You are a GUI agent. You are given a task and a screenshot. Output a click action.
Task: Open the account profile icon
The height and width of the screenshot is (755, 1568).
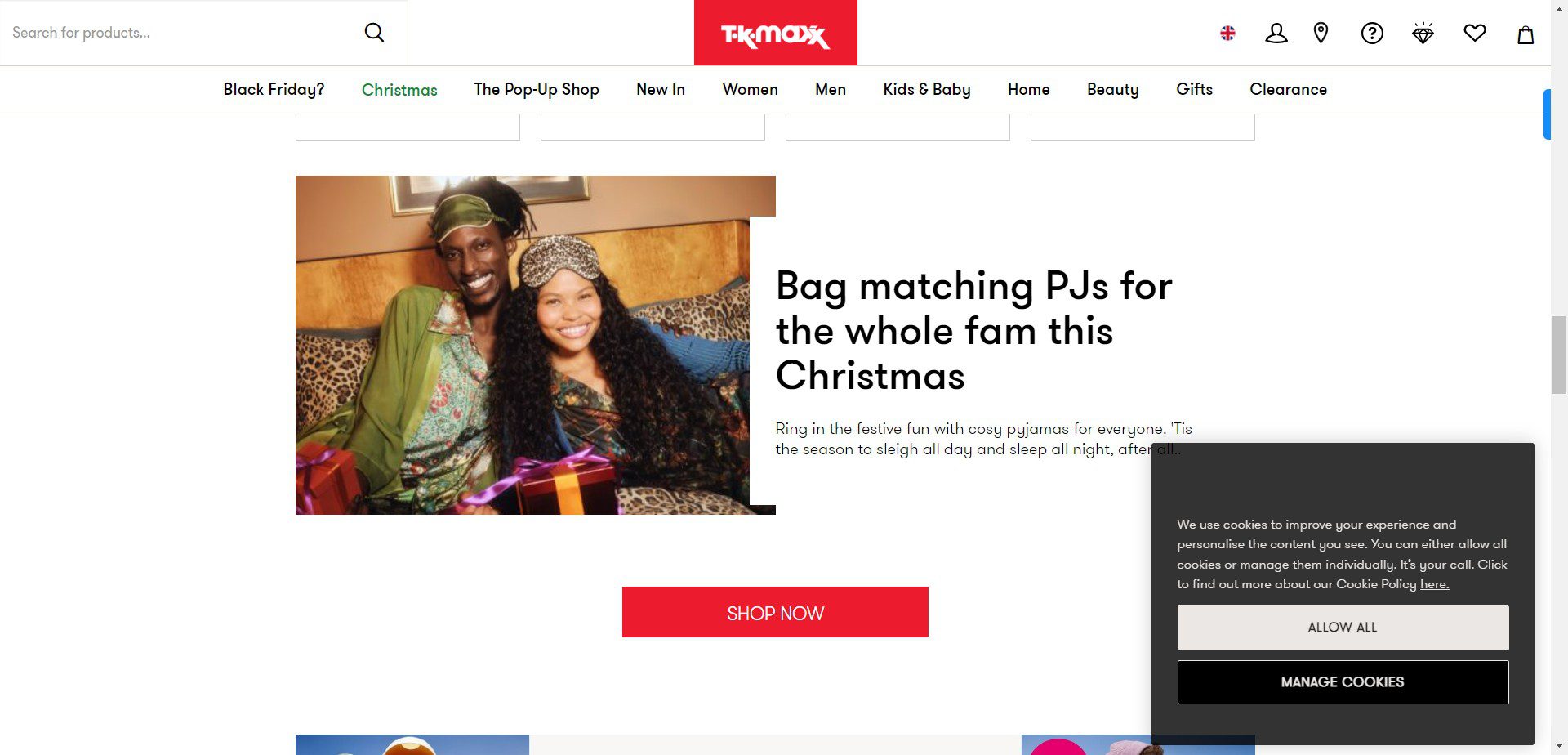(x=1276, y=33)
